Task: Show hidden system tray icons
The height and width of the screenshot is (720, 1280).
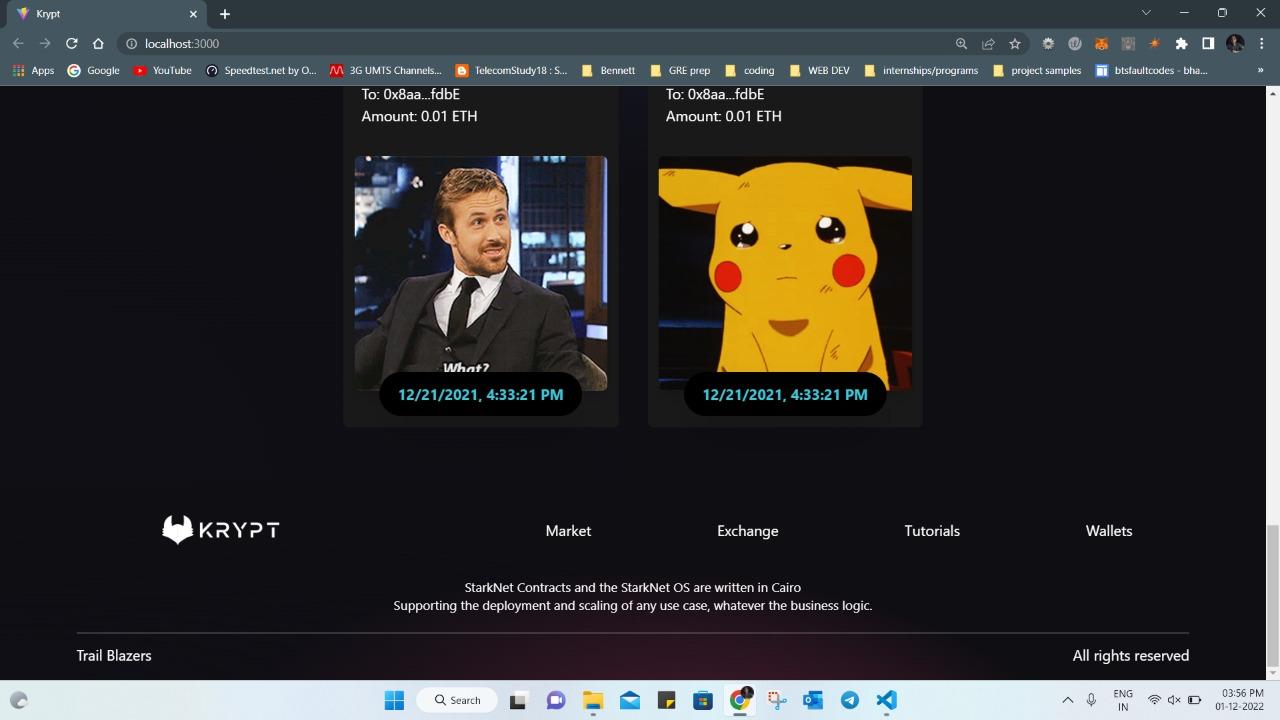Action: [1067, 700]
